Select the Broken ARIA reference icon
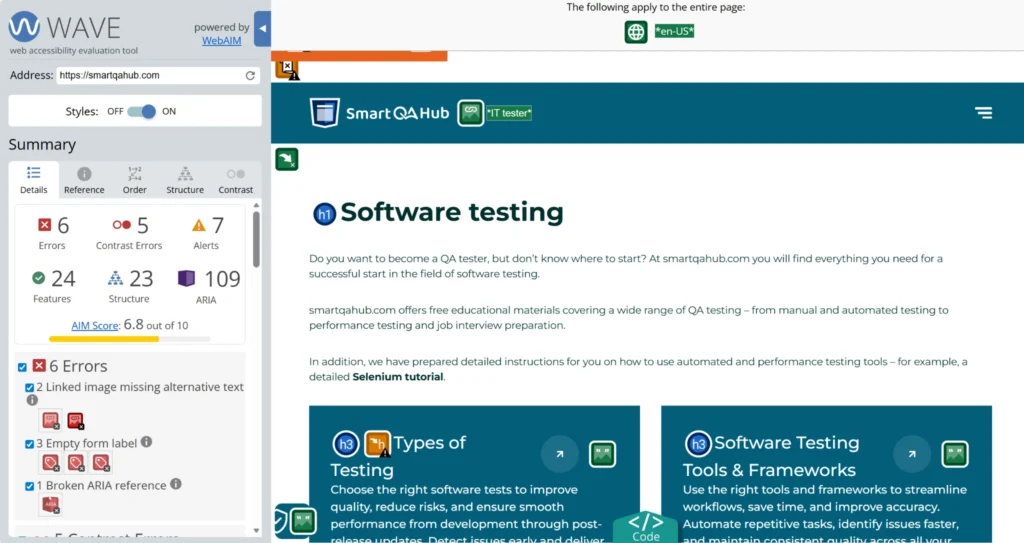The height and width of the screenshot is (543, 1024). tap(50, 505)
